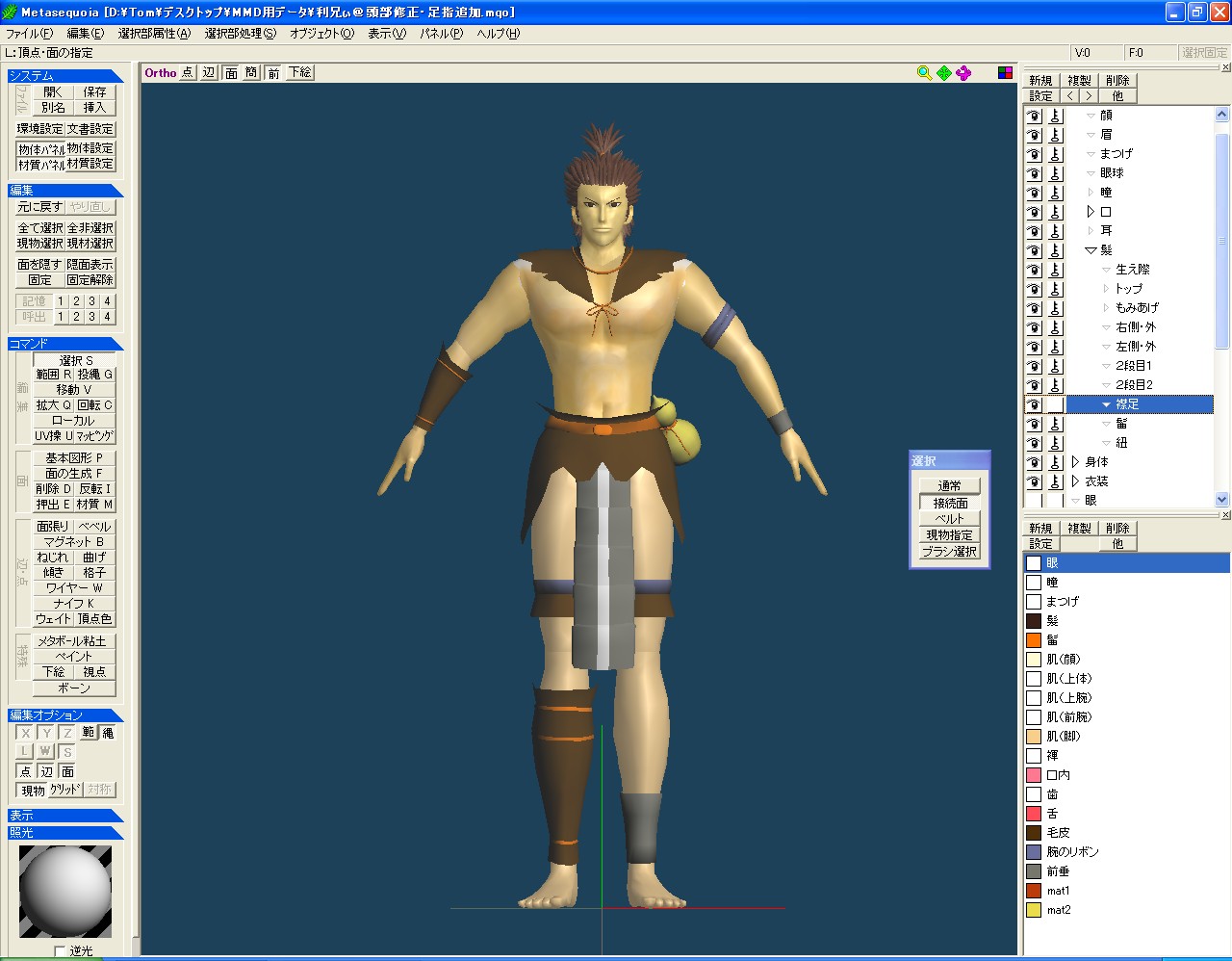1232x961 pixels.
Task: Toggle the lock icon for 生え際 object
Action: (1056, 270)
